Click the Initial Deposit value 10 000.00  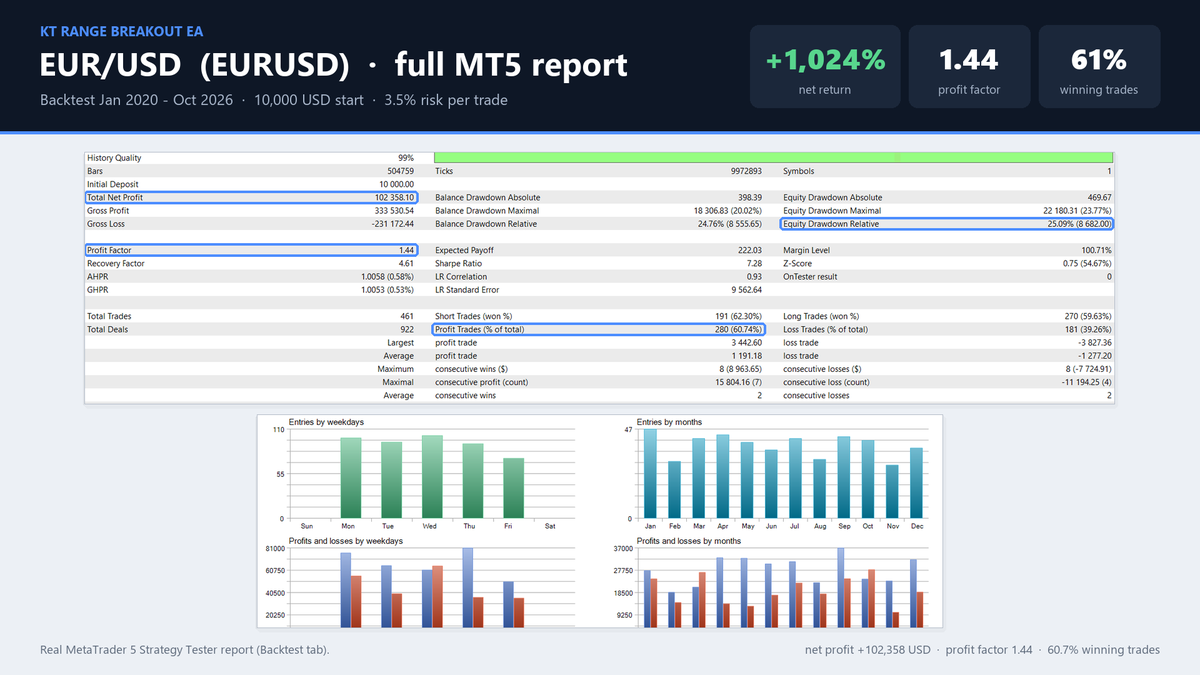click(396, 184)
